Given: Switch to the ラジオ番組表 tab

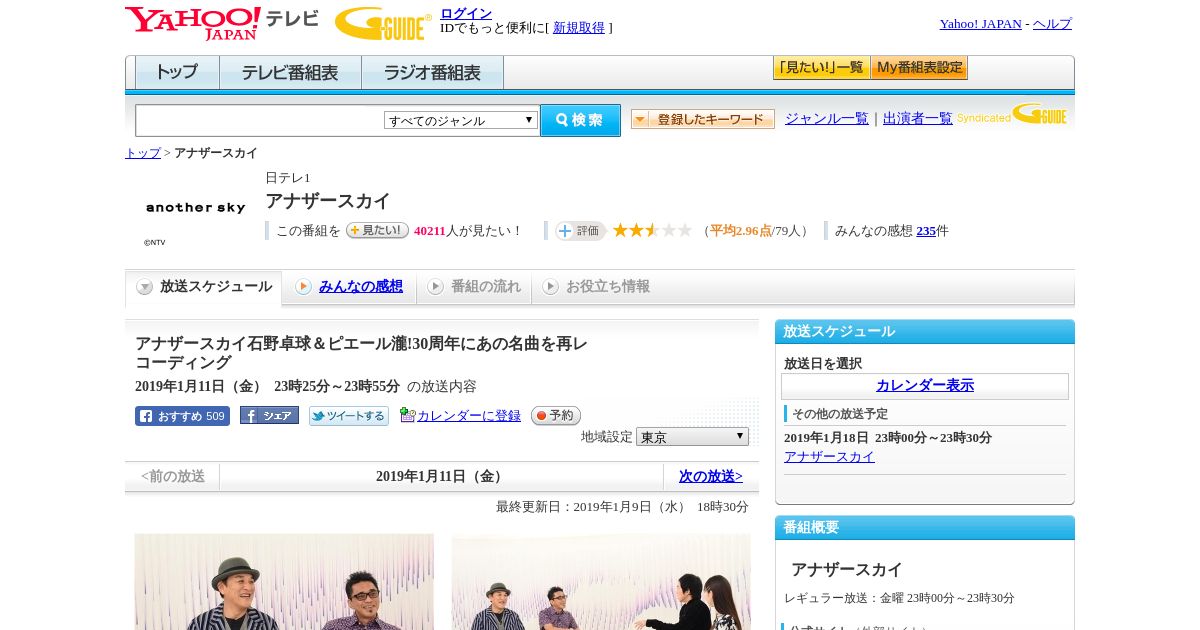Looking at the screenshot, I should [x=432, y=73].
